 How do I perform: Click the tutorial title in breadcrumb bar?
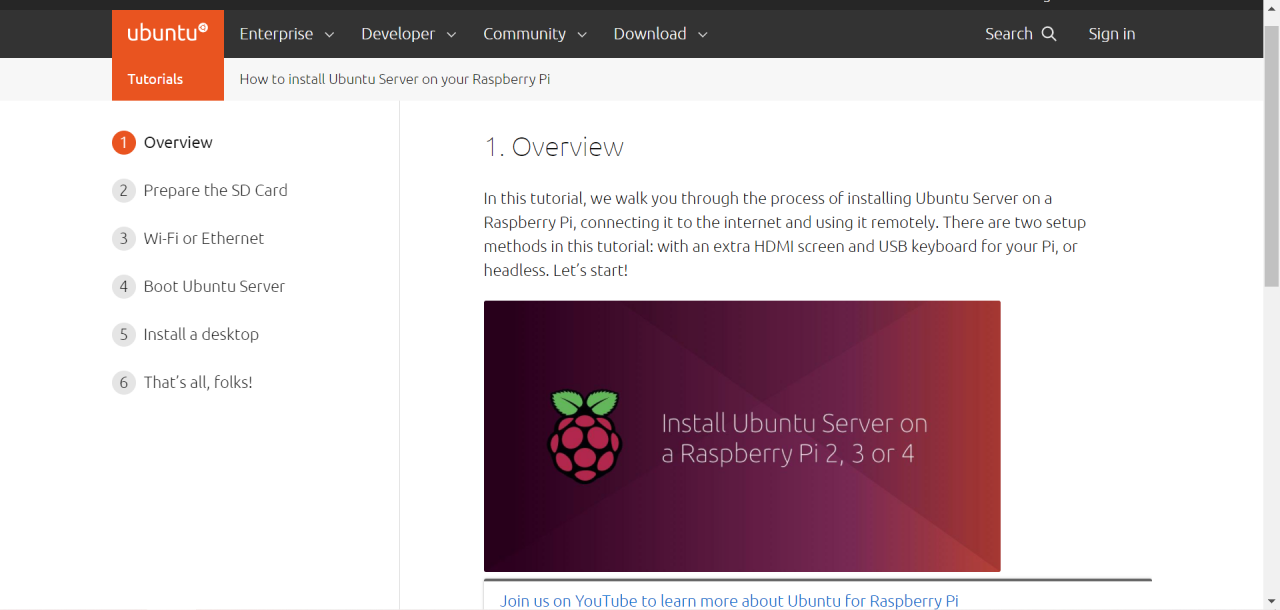click(395, 79)
